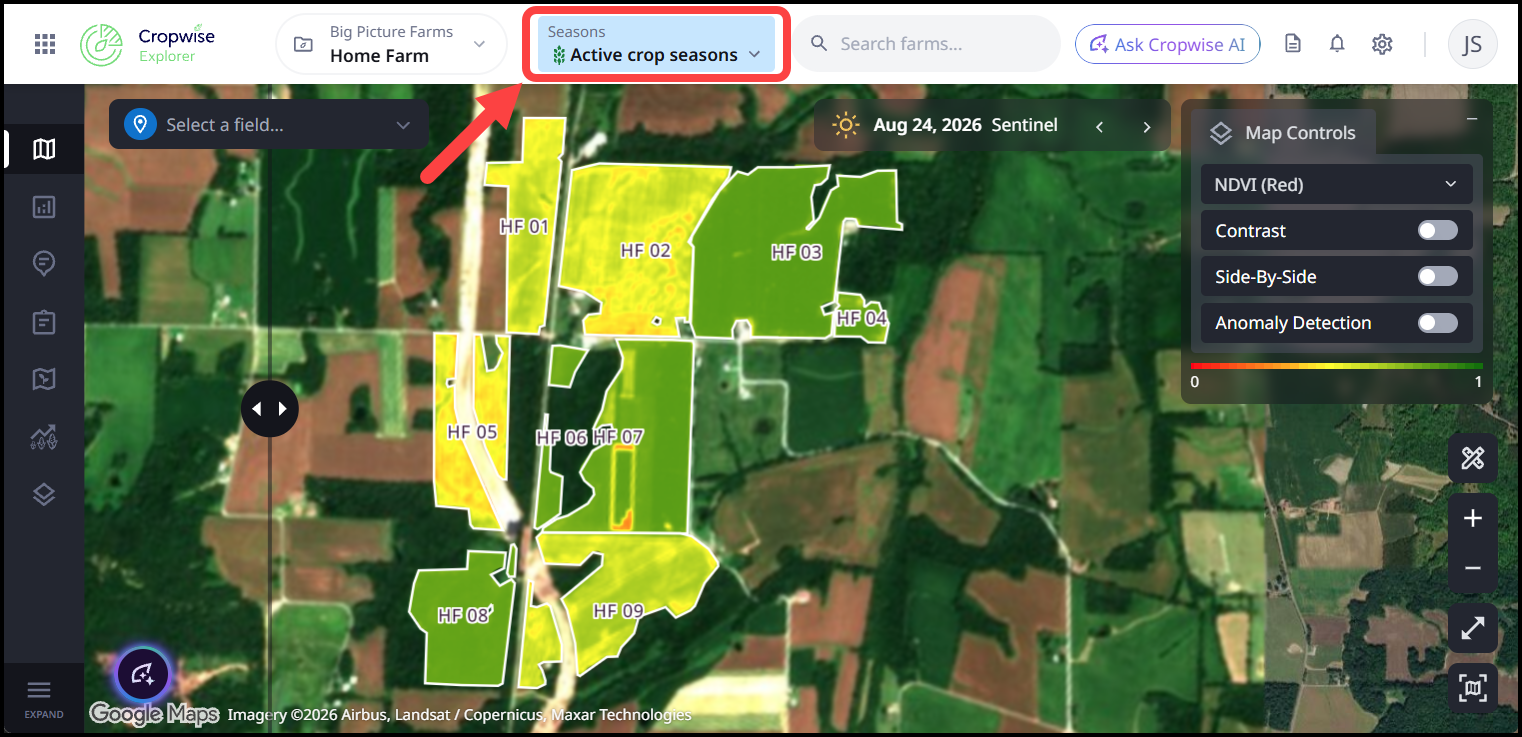Zoom out the map
Screen dimensions: 1522x737
(1473, 568)
